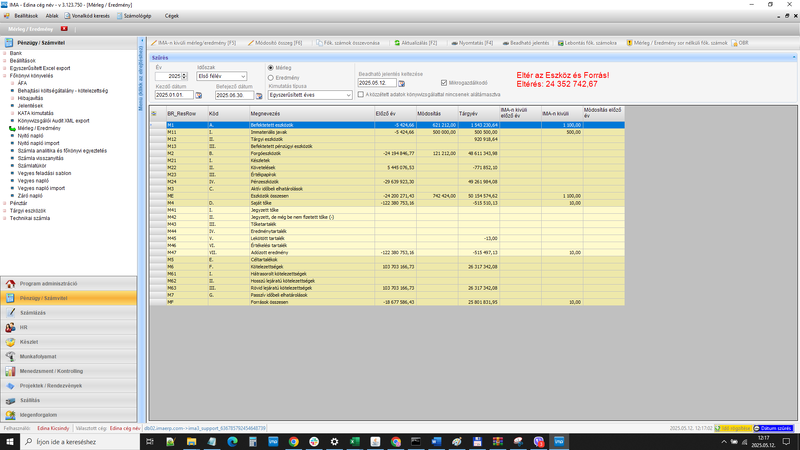
Task: Toggle Idő rögzítése in status bar
Action: click(733, 429)
